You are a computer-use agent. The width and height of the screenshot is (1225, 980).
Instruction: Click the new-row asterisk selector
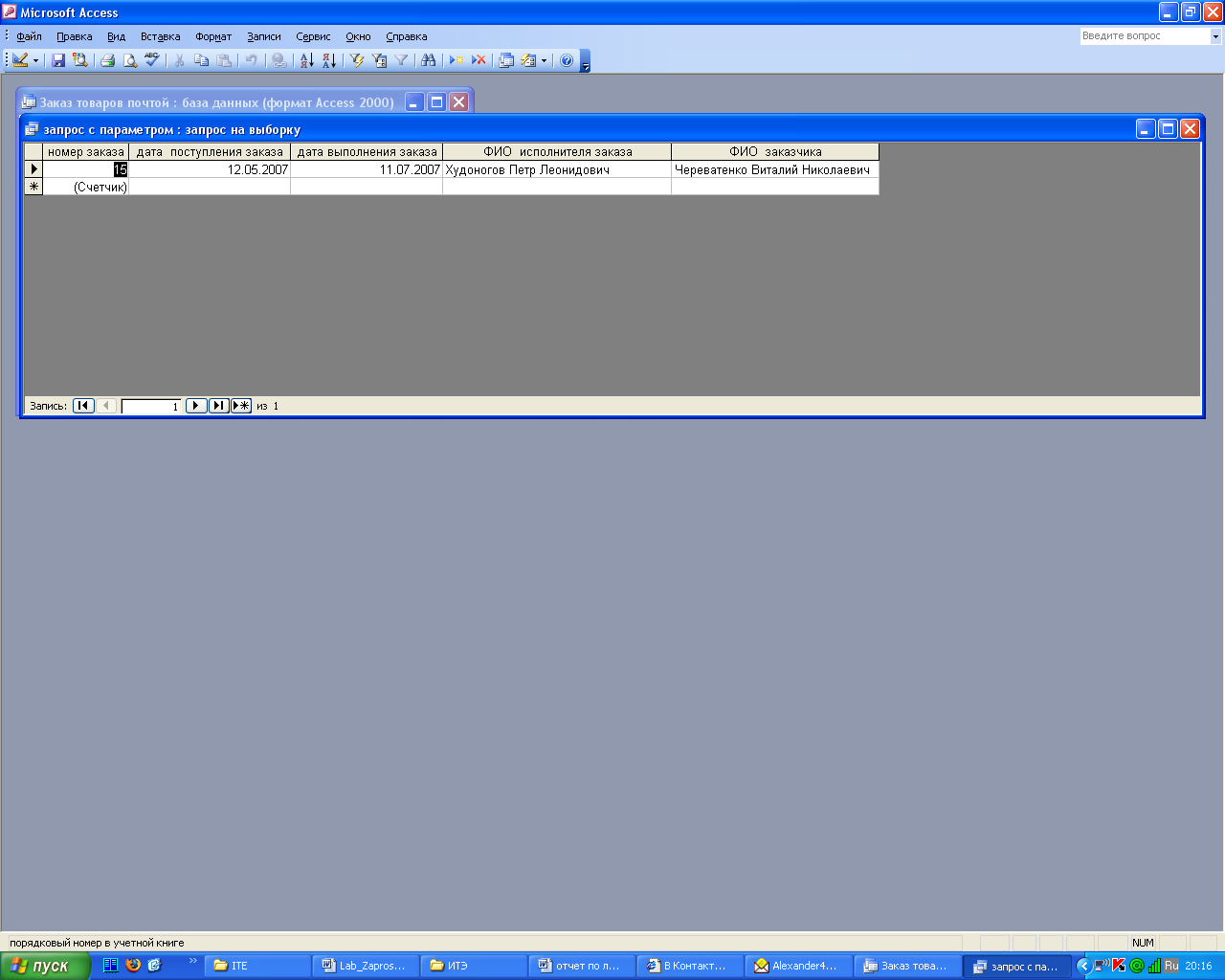[33, 187]
